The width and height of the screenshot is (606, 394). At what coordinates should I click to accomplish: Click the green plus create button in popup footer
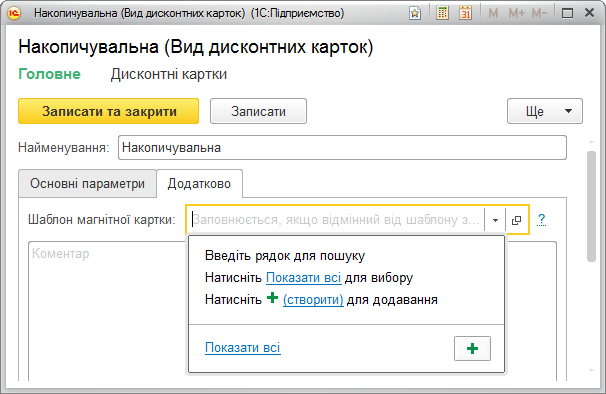tap(472, 348)
